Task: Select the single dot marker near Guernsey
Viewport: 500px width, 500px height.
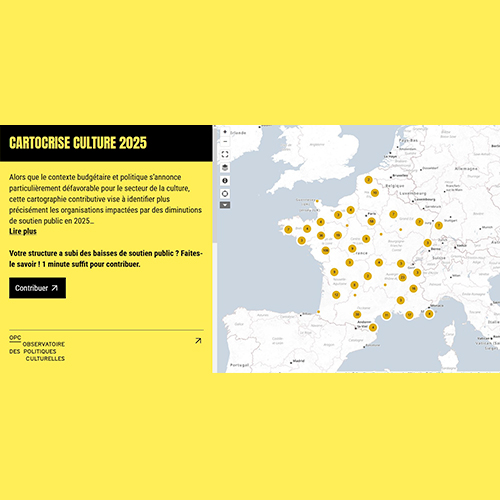Action: [x=317, y=201]
